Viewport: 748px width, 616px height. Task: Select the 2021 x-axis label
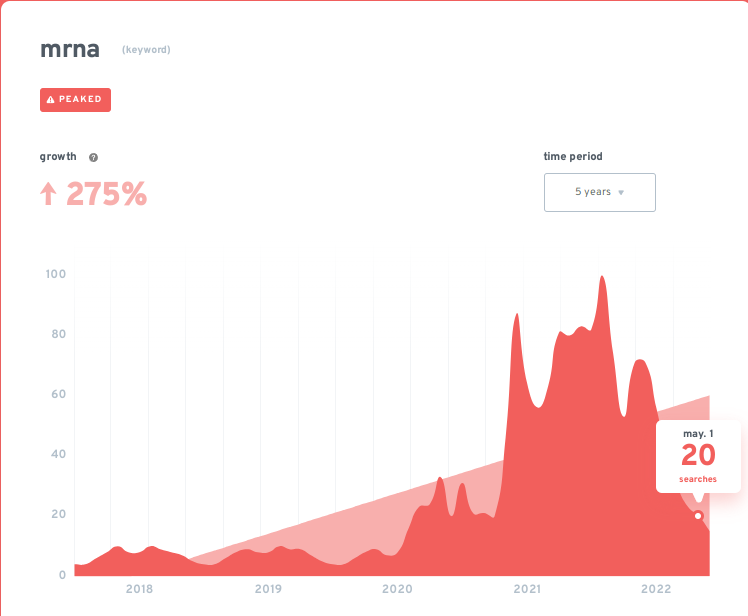coord(527,590)
